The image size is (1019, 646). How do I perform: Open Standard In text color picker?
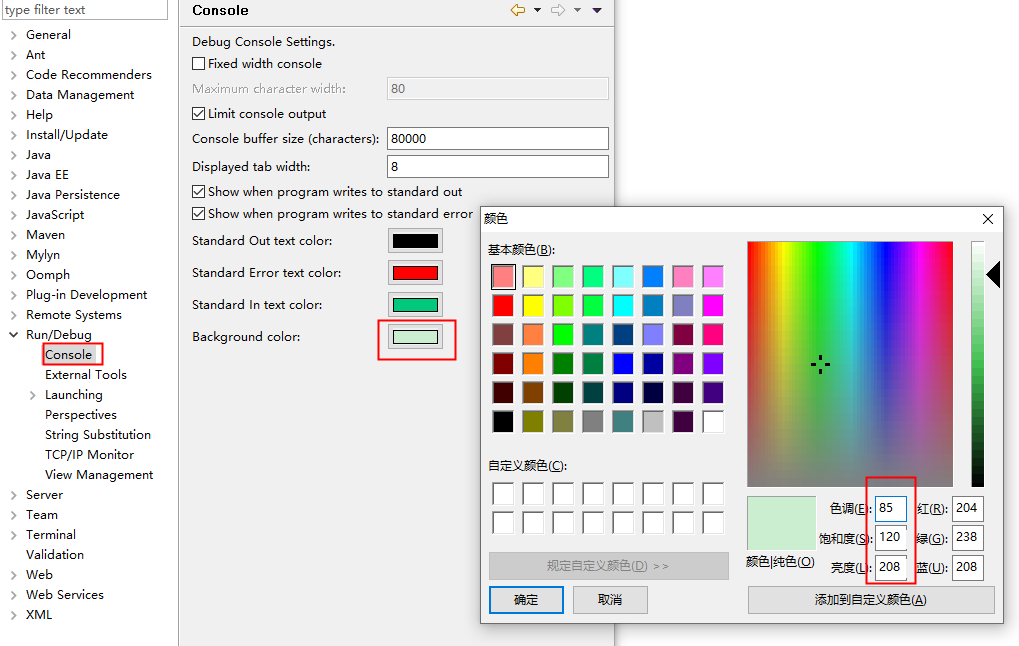pyautogui.click(x=415, y=305)
